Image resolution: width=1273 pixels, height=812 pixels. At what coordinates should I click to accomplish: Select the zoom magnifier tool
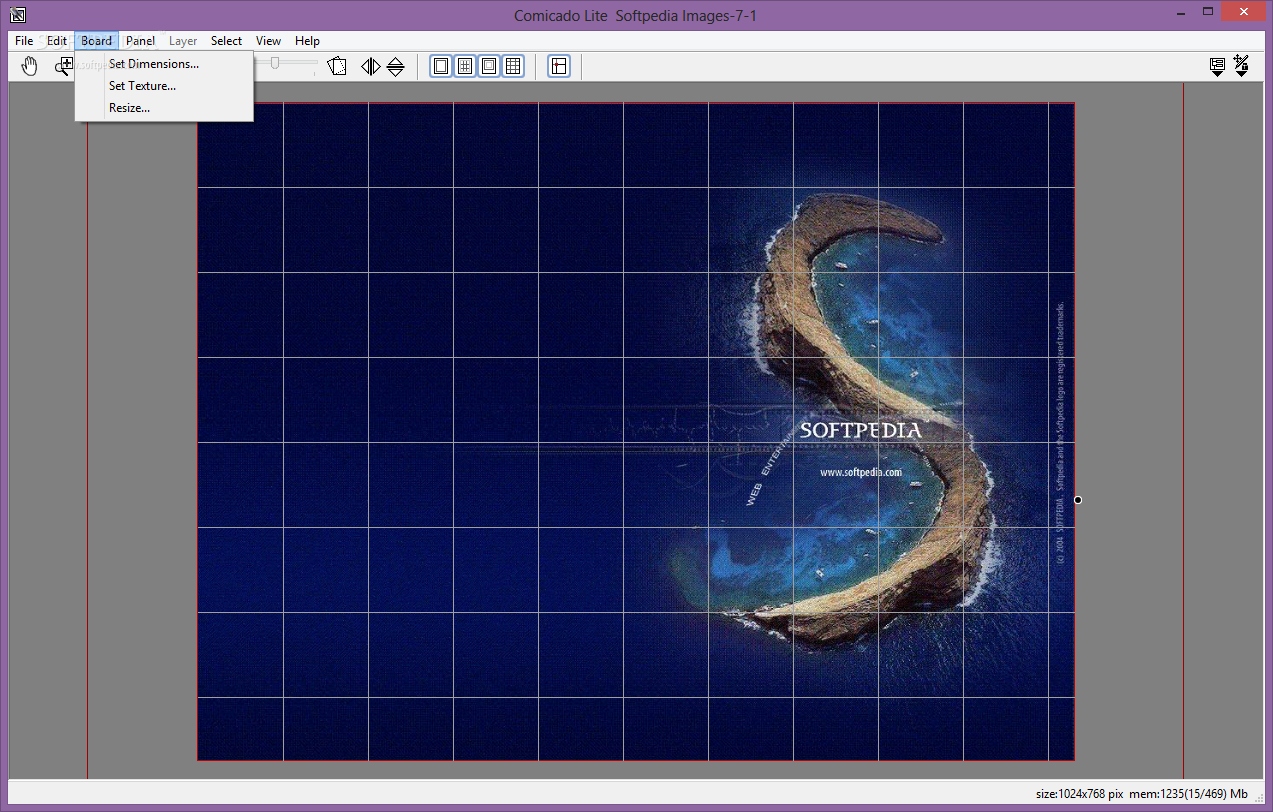(64, 66)
